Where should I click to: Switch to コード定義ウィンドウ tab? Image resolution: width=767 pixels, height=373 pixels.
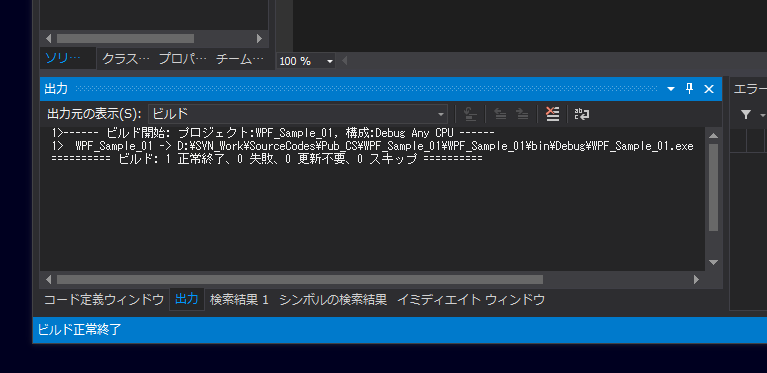104,300
